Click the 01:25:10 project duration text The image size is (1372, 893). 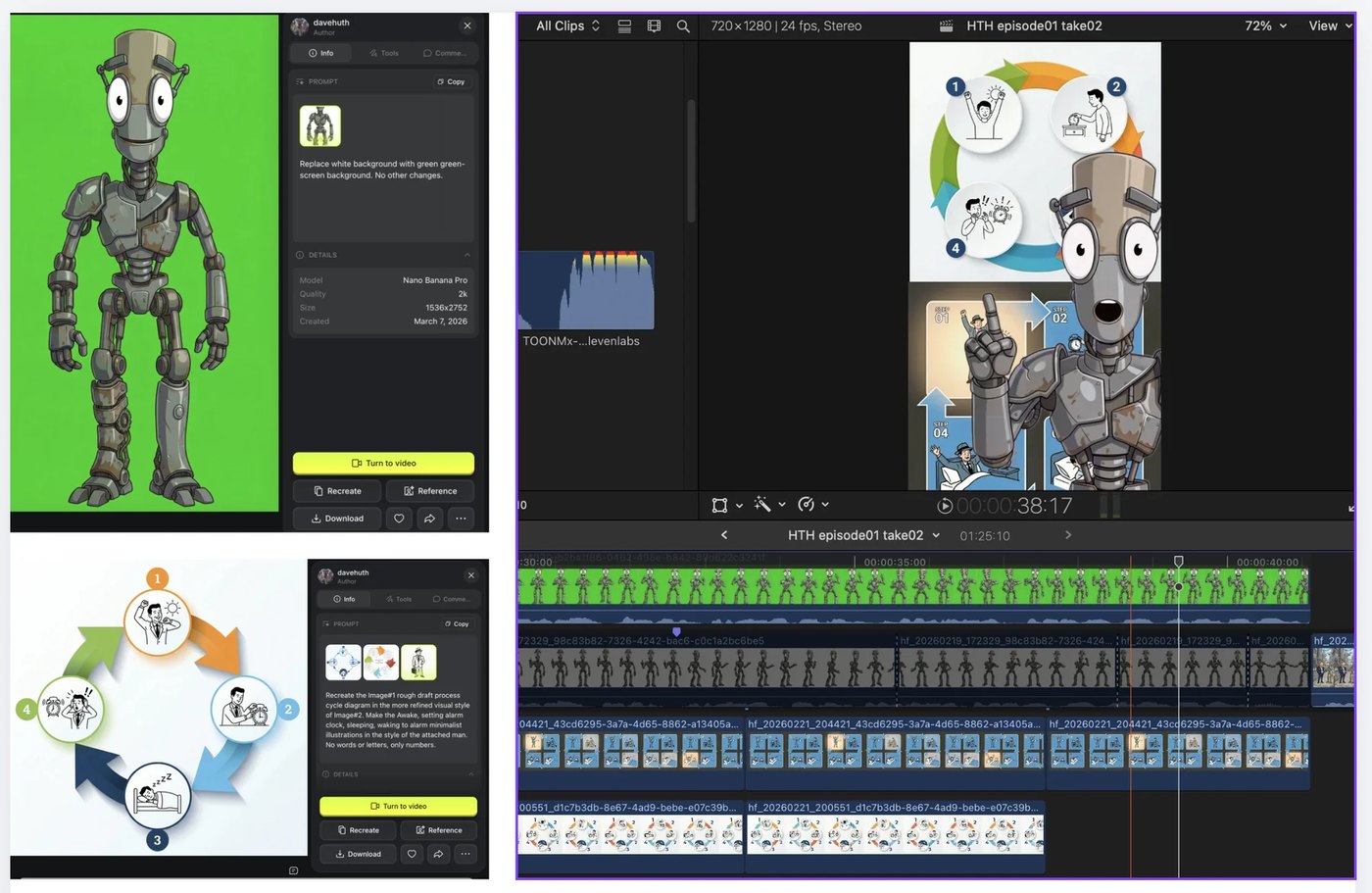coord(985,536)
